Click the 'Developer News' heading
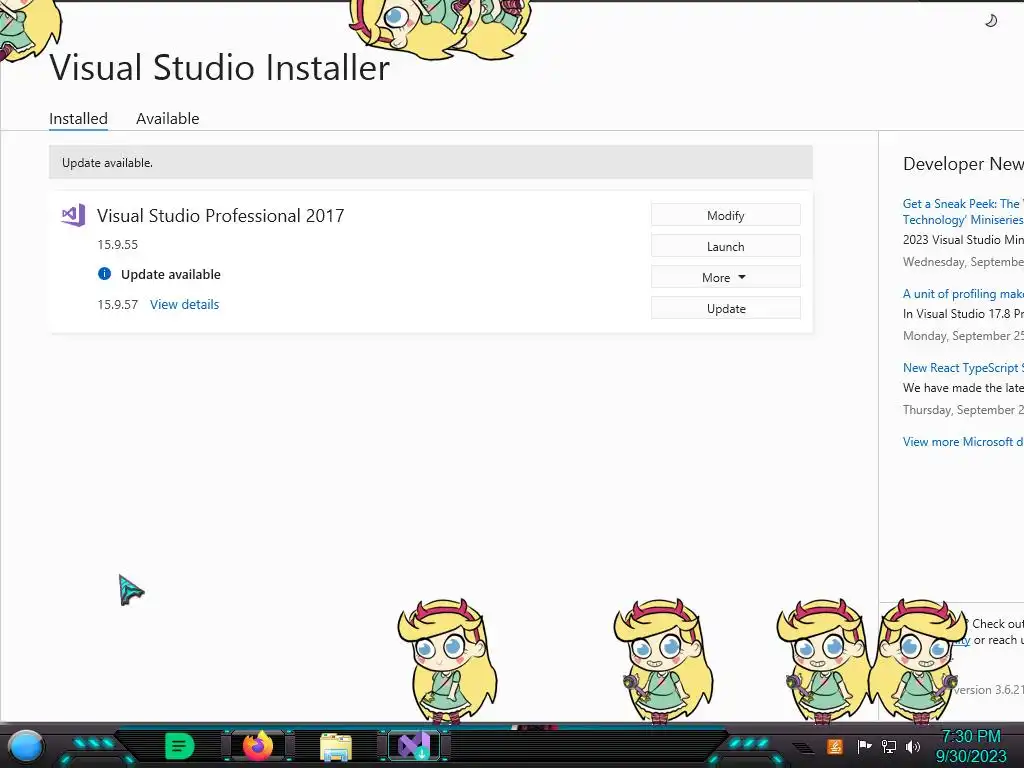 click(x=963, y=164)
